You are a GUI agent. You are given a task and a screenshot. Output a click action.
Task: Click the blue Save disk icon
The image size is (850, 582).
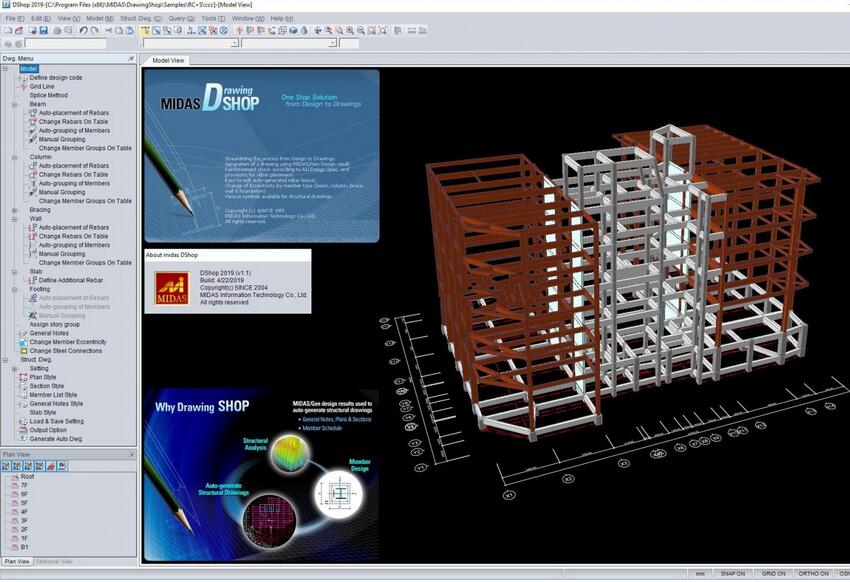43,31
